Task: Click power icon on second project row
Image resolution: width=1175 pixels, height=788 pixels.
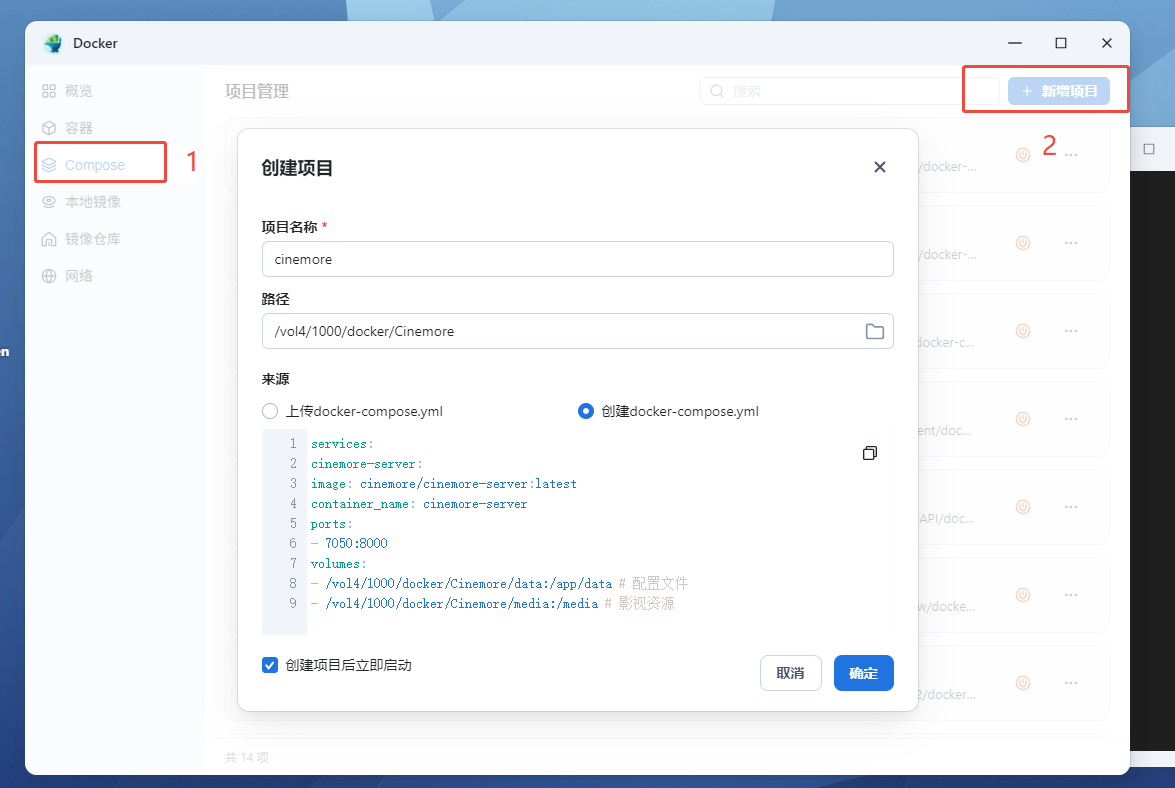Action: 1023,243
